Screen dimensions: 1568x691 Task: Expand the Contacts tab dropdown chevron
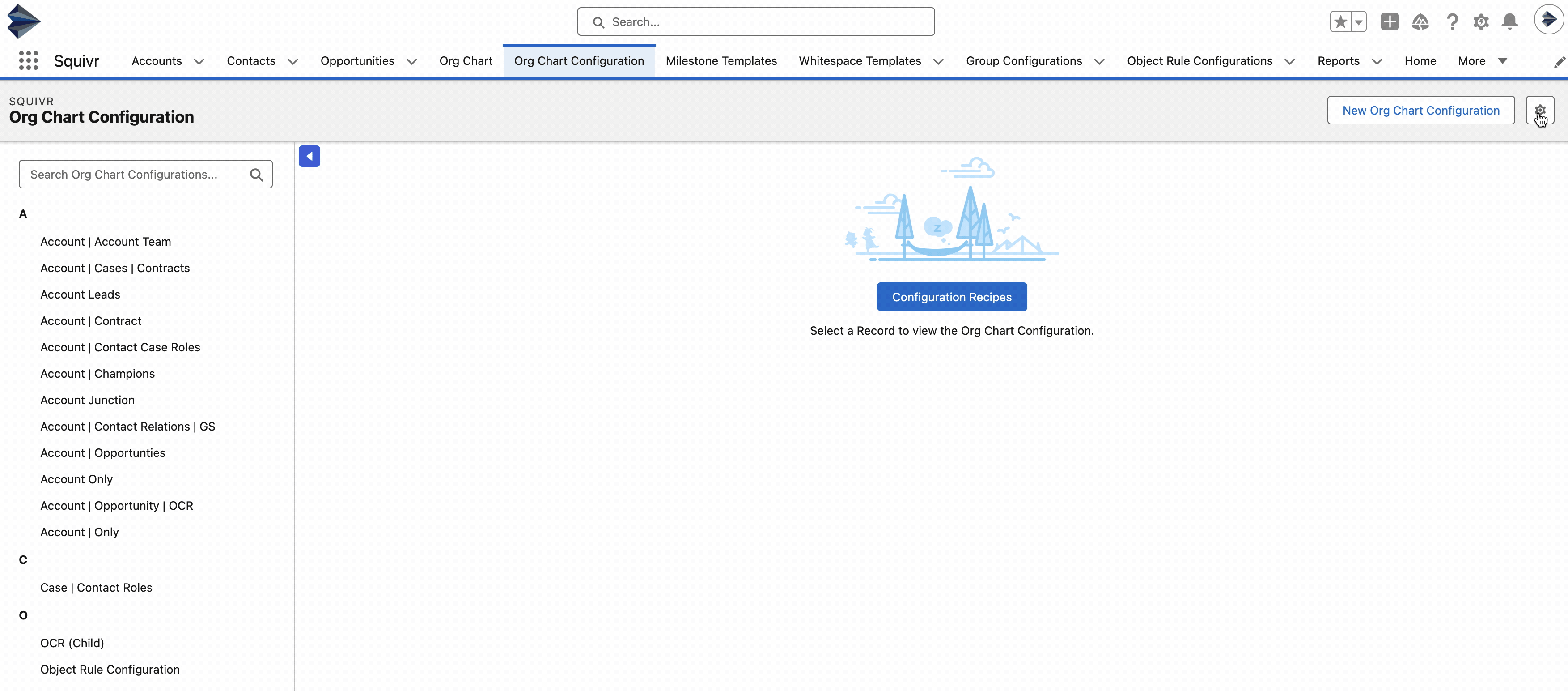293,62
